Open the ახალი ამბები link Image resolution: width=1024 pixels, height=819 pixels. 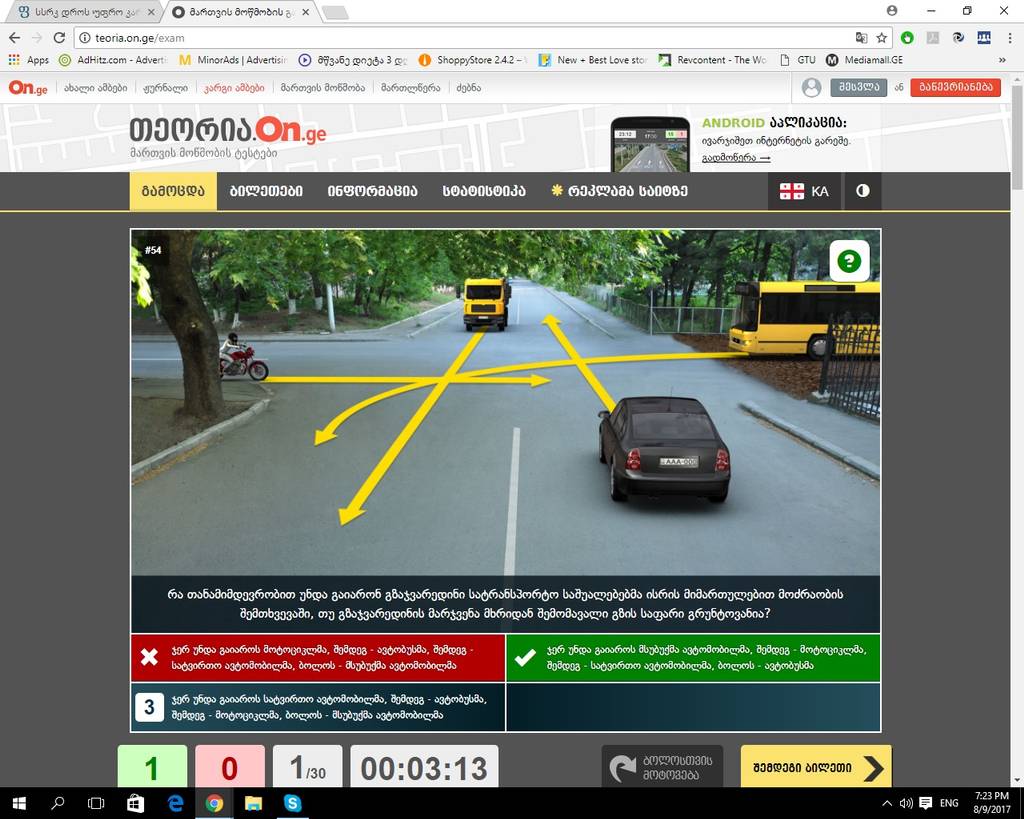[95, 88]
